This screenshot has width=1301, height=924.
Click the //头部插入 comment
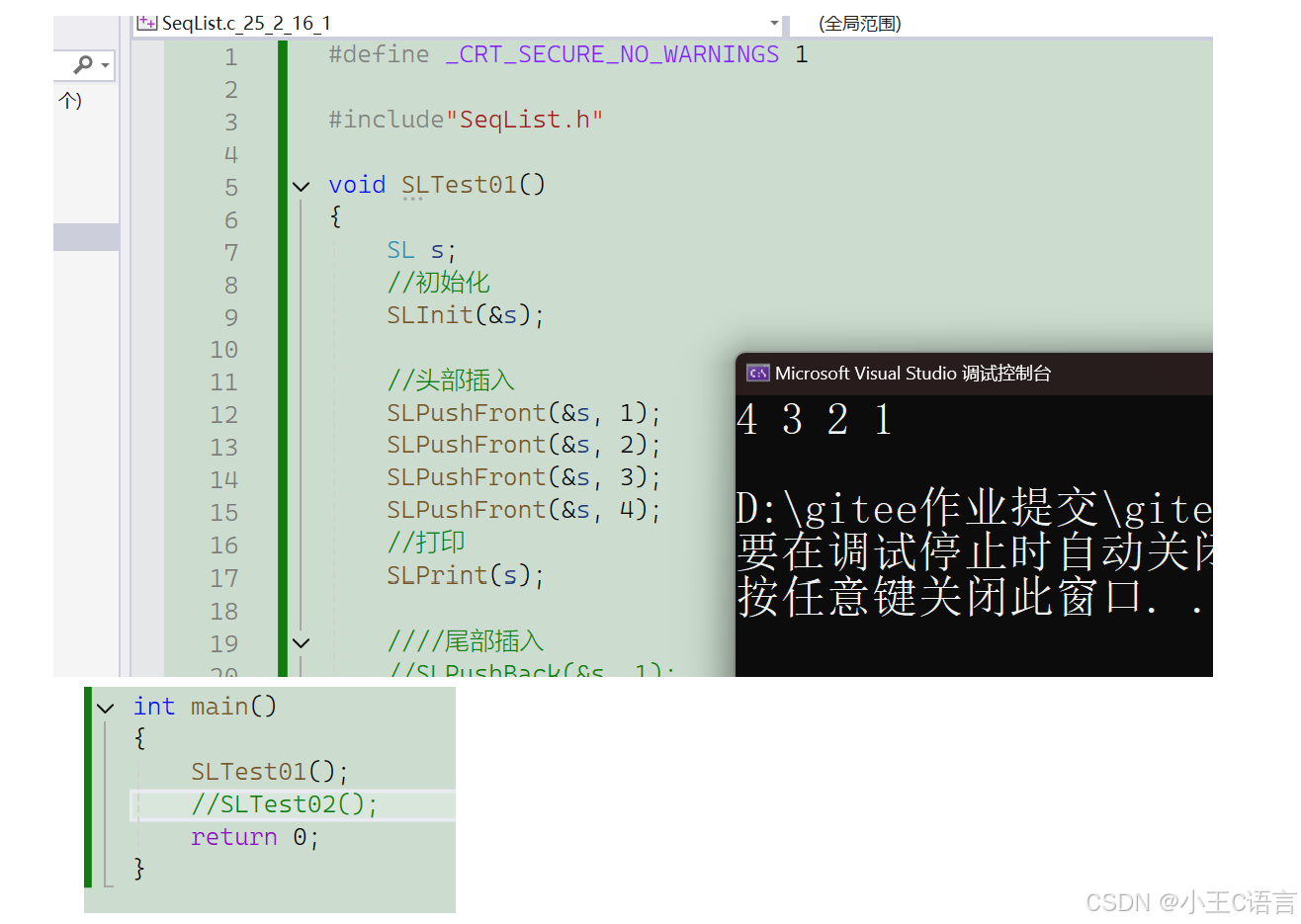coord(451,380)
